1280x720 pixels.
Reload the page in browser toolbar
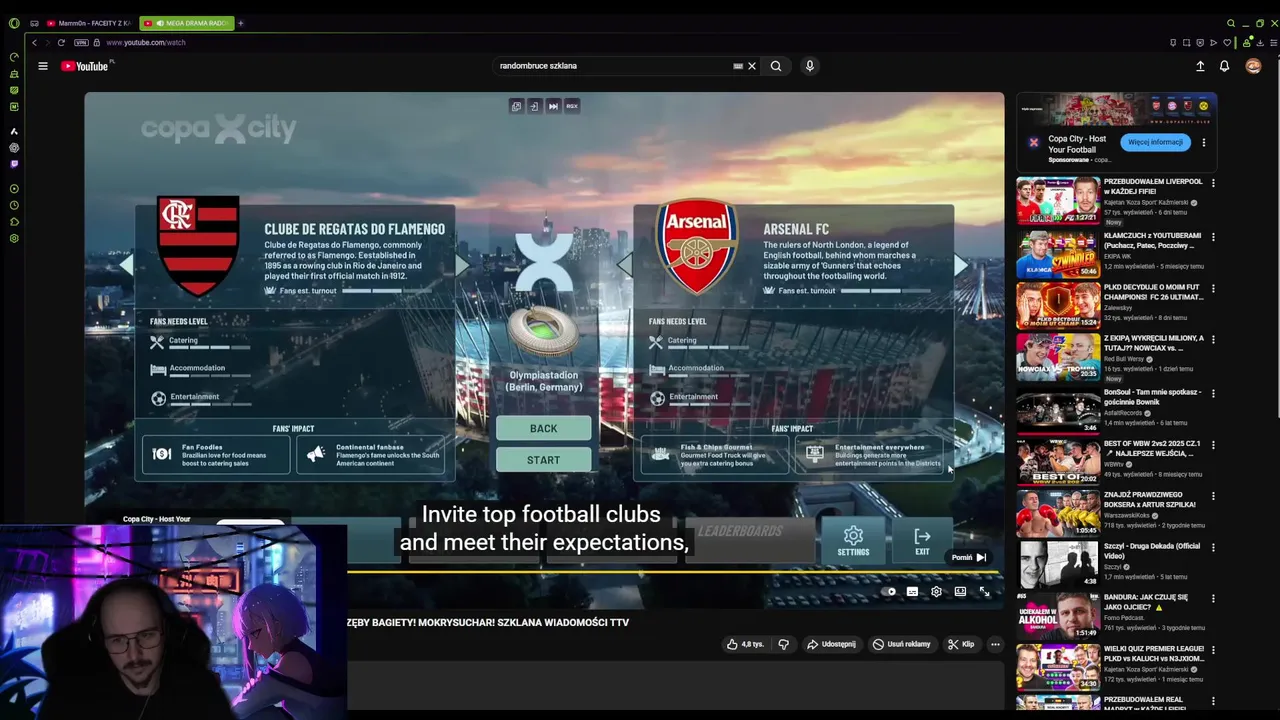click(61, 43)
